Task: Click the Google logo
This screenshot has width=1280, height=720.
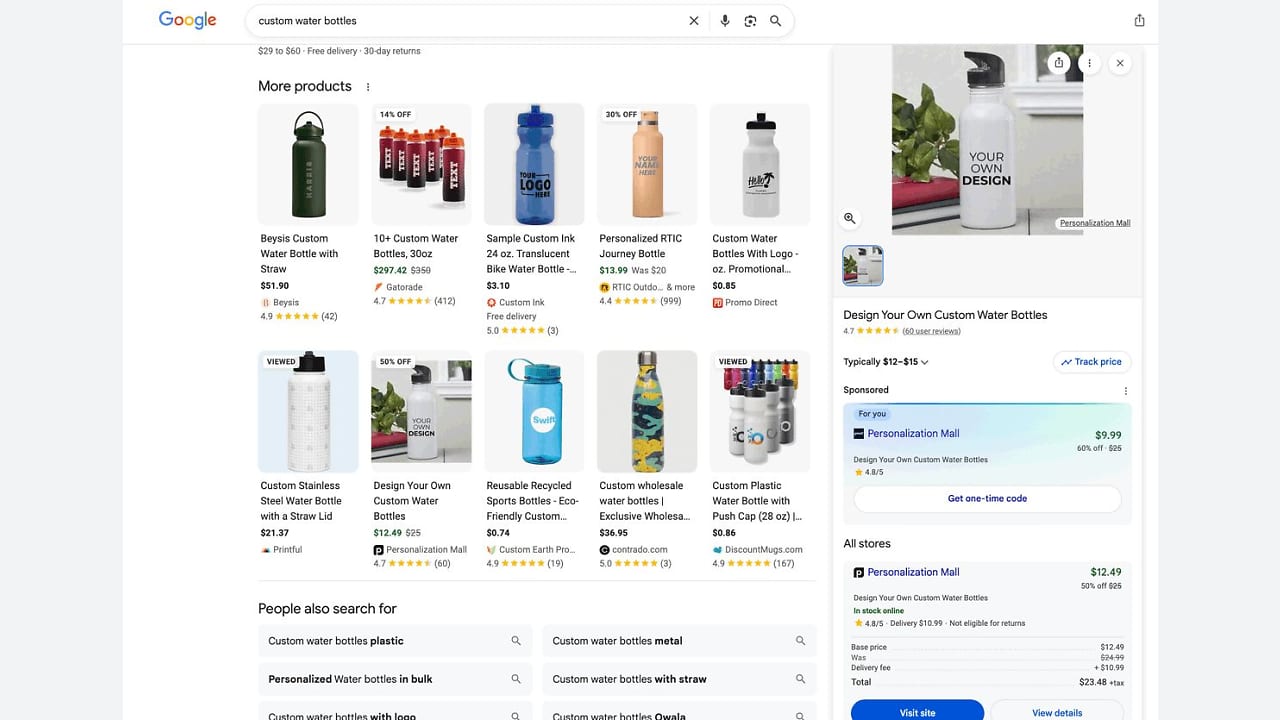Action: 187,20
